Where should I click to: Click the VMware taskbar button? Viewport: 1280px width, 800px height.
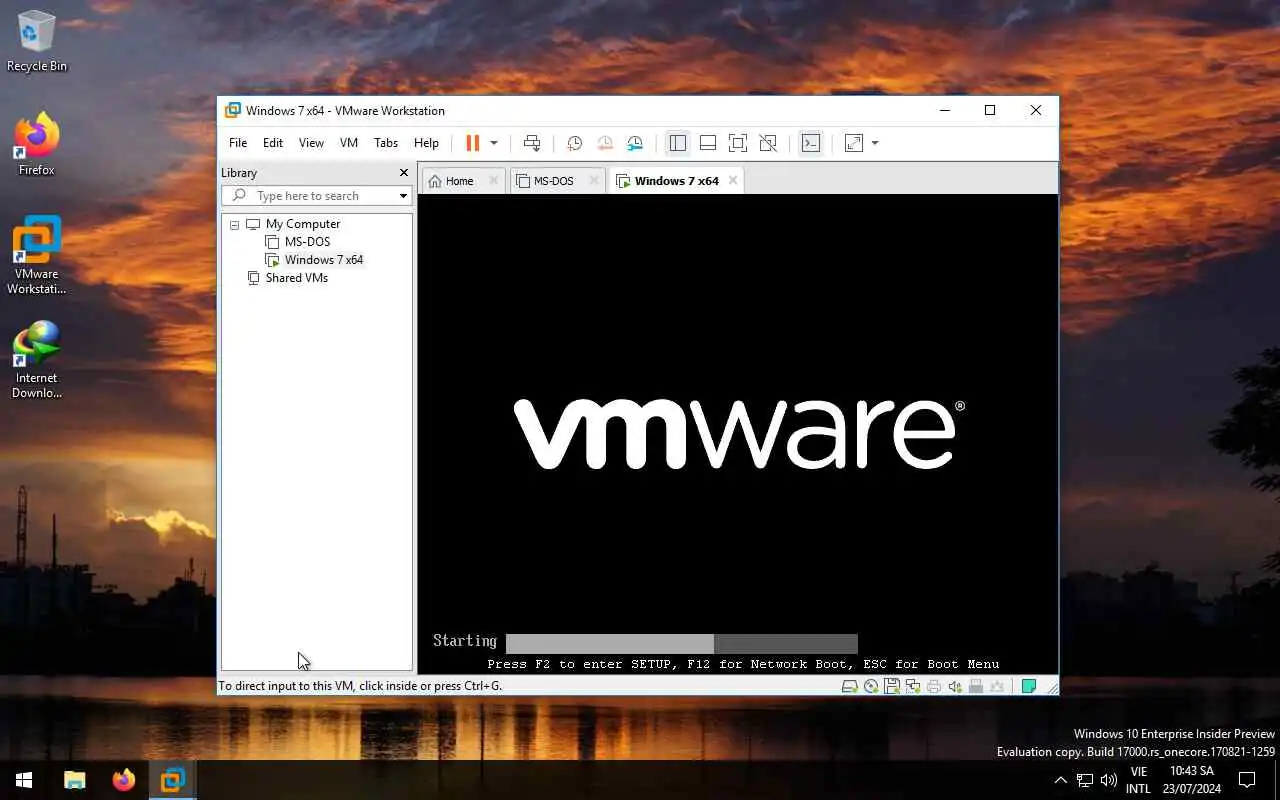pyautogui.click(x=173, y=780)
